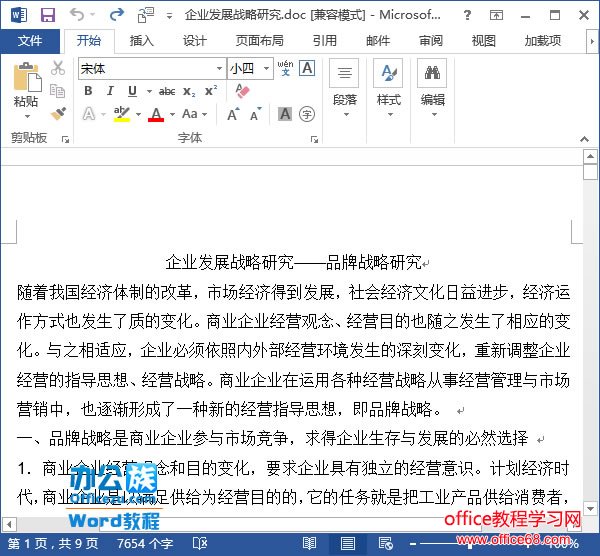Insert an enclosed character (circled 字)

coord(307,114)
